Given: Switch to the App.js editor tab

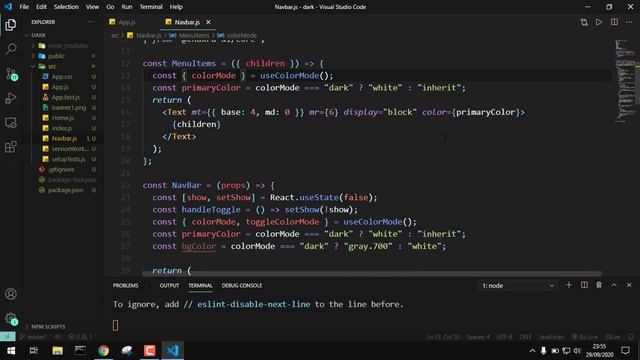Looking at the screenshot, I should point(127,22).
